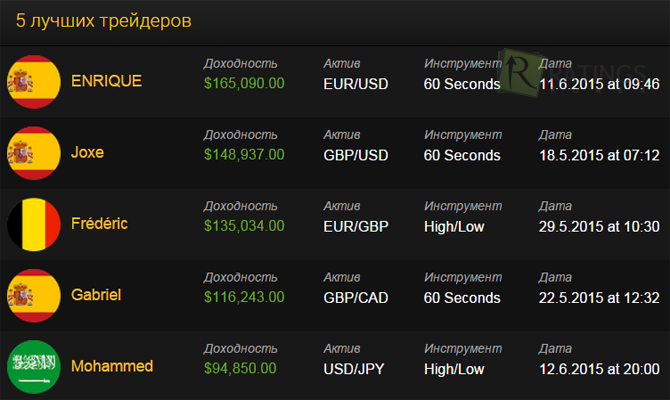Click the Ratings Forex watermark logo
Screen dimensions: 670x400
573,73
